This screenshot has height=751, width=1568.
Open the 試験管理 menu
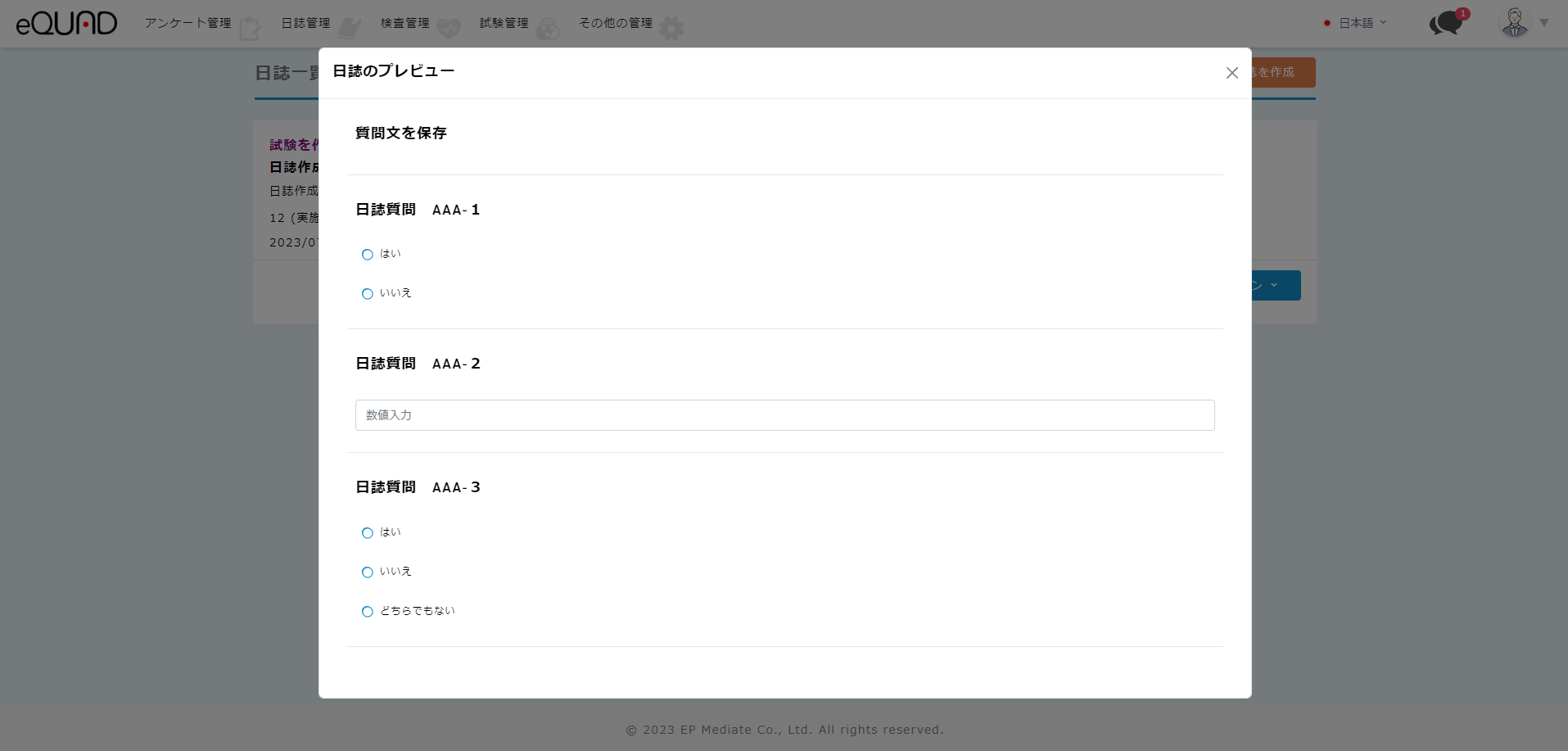tap(504, 23)
